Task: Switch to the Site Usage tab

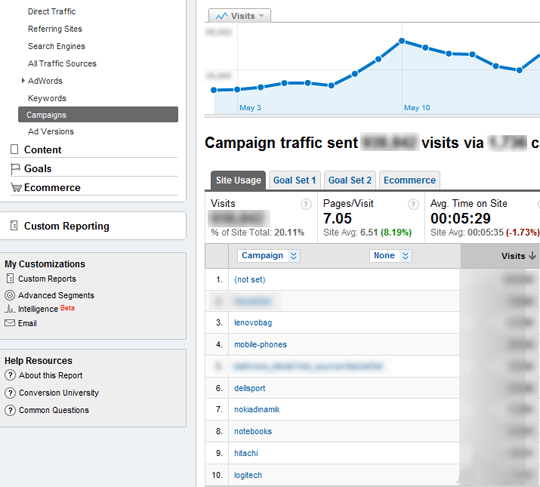Action: point(238,180)
